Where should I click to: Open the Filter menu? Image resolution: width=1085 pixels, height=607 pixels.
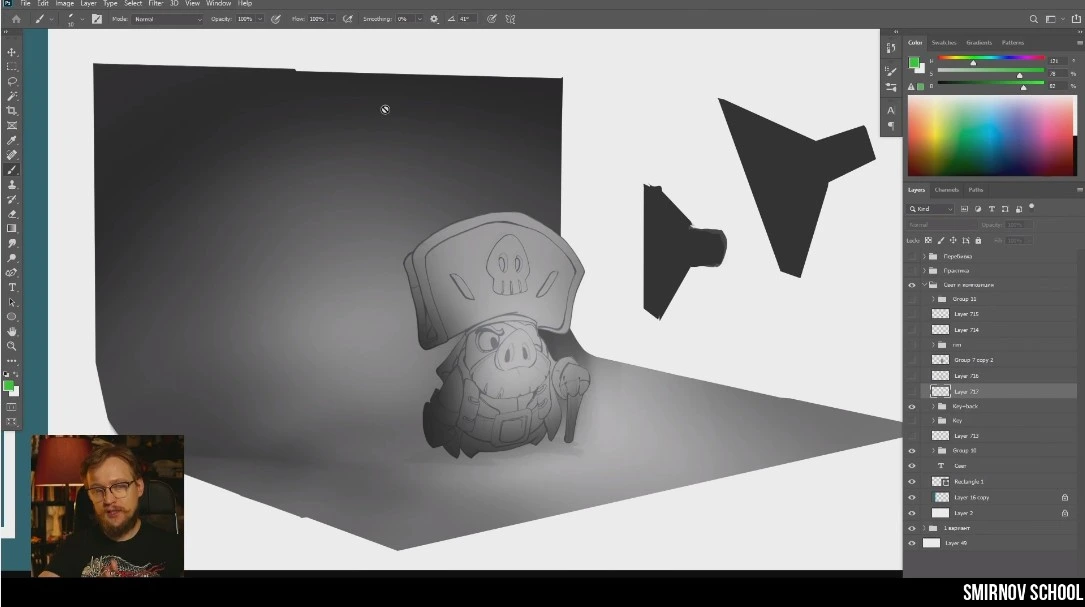tap(155, 4)
